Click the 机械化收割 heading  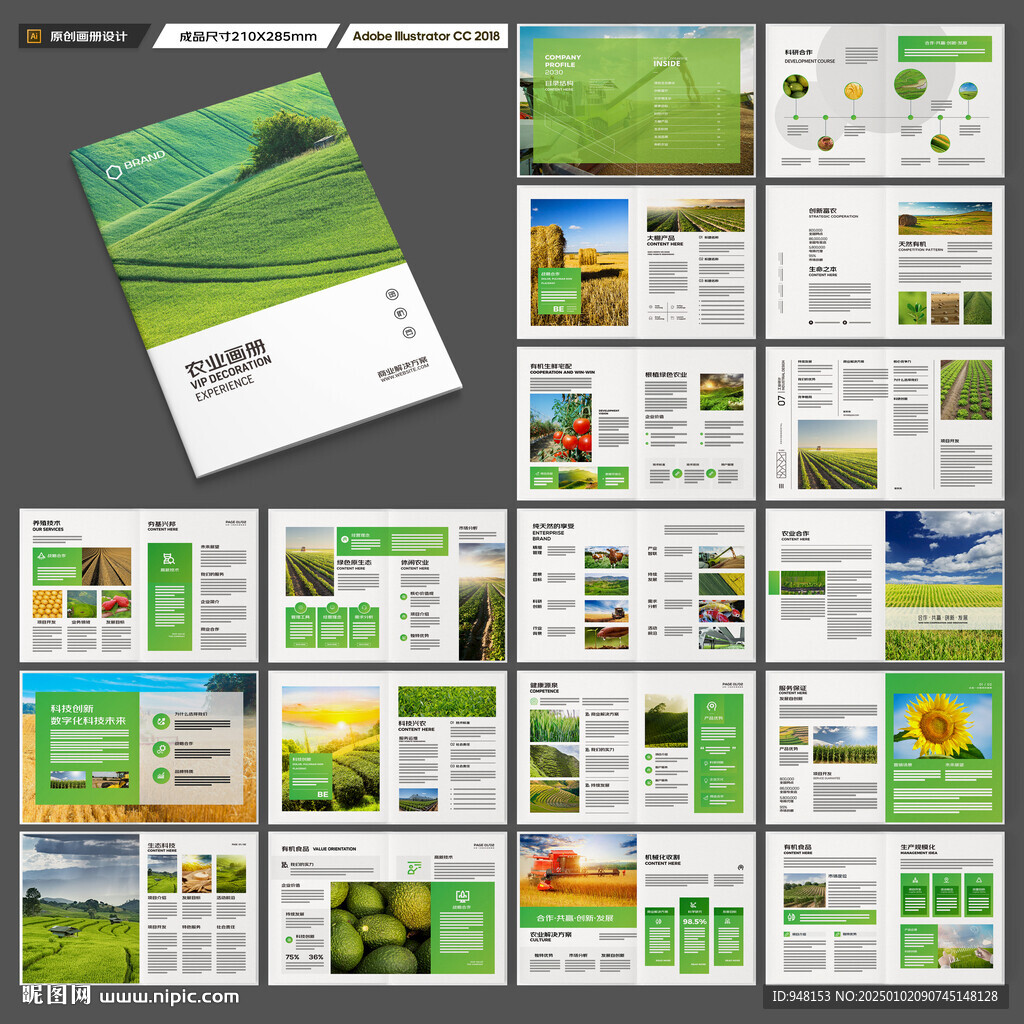pyautogui.click(x=663, y=857)
